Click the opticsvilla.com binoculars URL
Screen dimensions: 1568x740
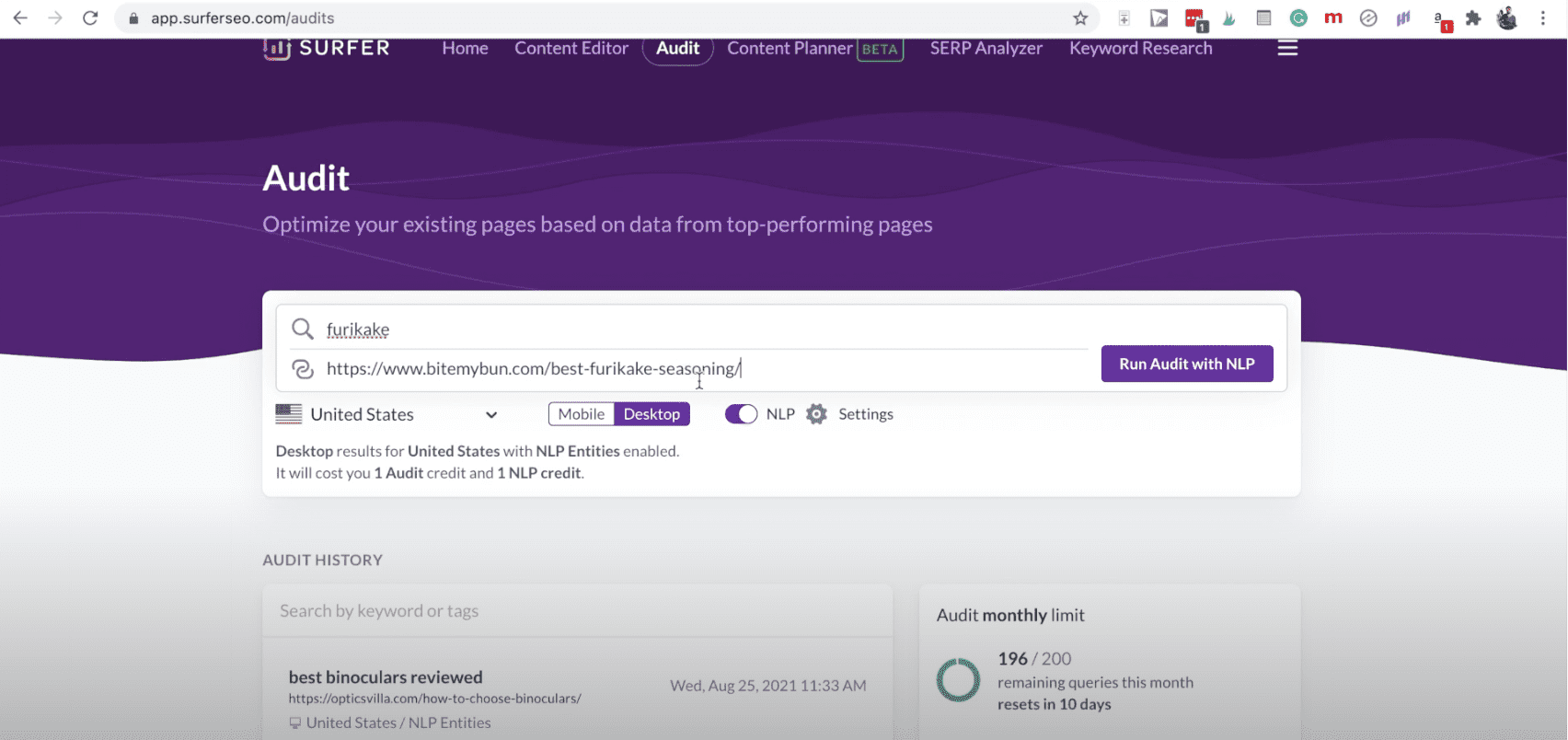[434, 699]
